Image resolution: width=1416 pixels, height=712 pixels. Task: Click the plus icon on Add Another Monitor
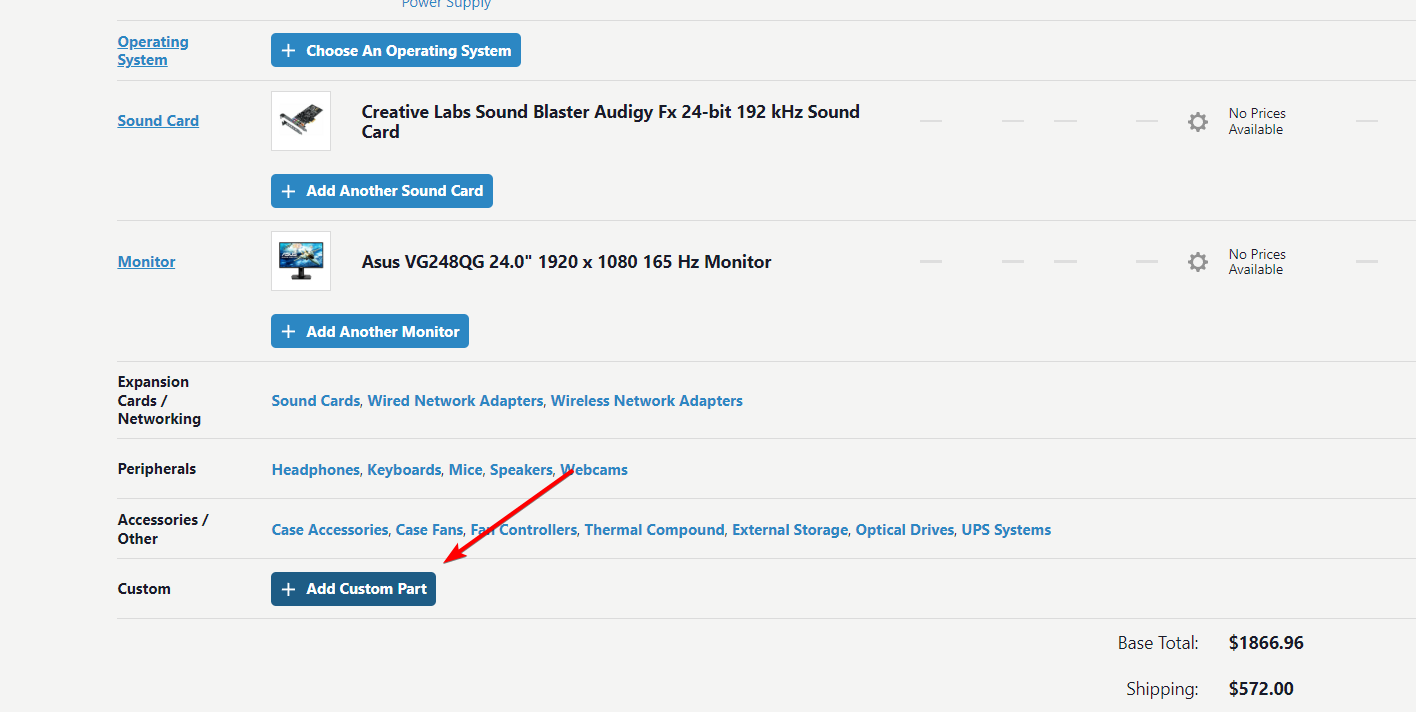pos(289,330)
